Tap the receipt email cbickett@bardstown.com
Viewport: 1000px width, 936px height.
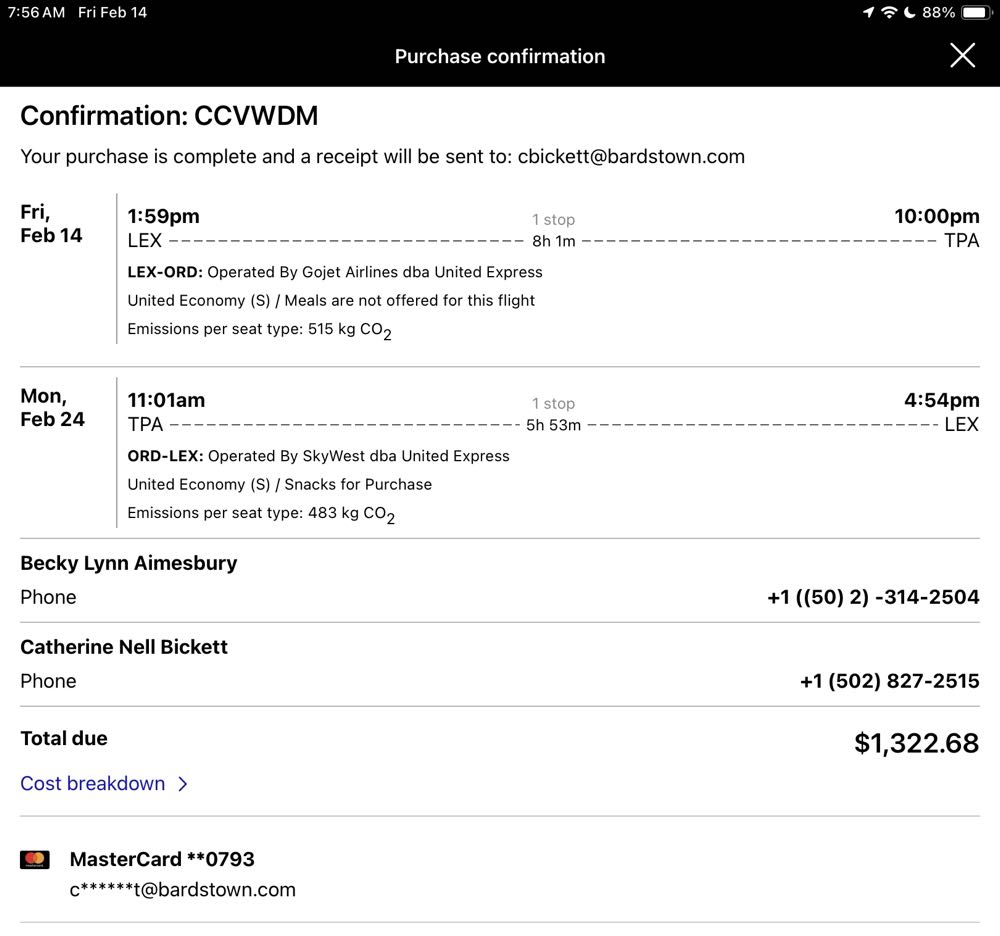pos(631,157)
